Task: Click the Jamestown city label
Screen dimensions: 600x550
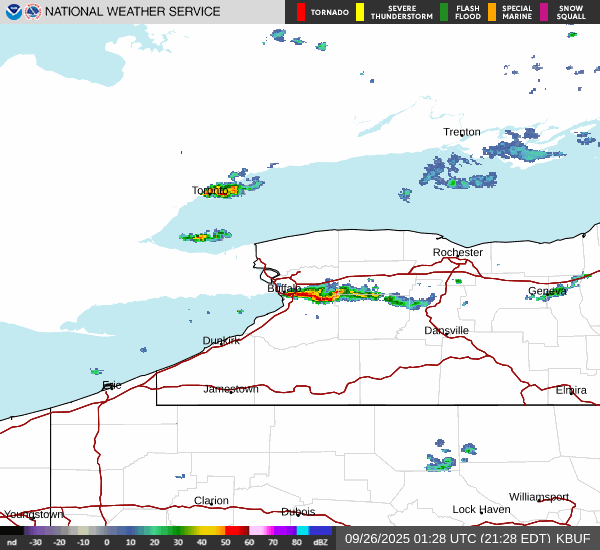Action: (231, 389)
